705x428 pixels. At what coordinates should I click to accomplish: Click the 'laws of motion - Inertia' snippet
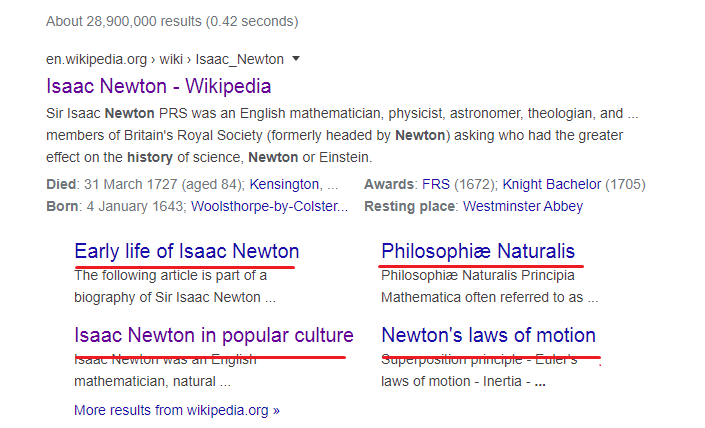(x=463, y=381)
